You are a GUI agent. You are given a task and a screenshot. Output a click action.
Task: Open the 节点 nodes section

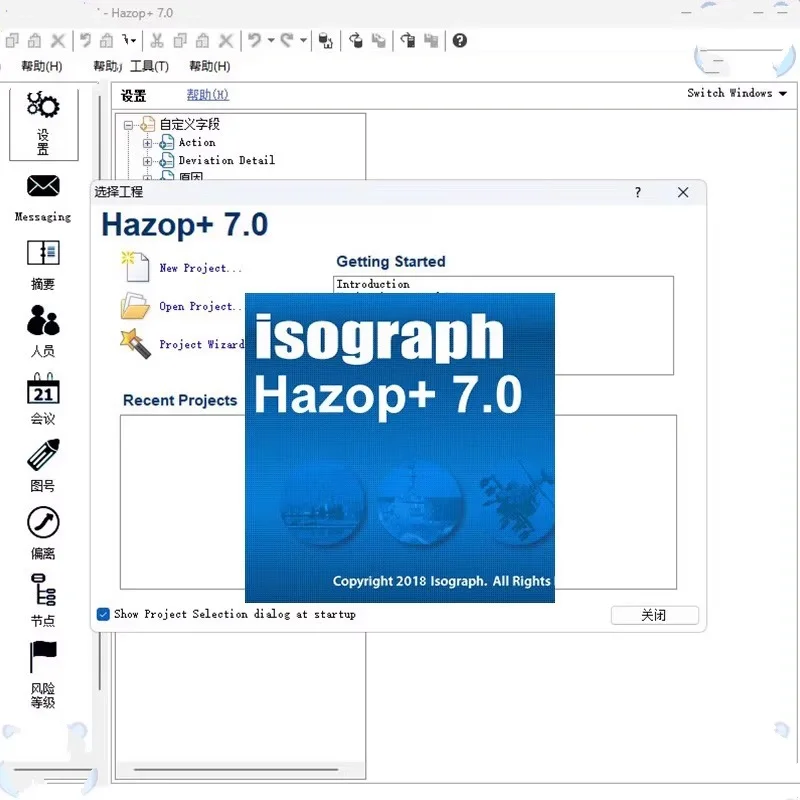[x=43, y=600]
